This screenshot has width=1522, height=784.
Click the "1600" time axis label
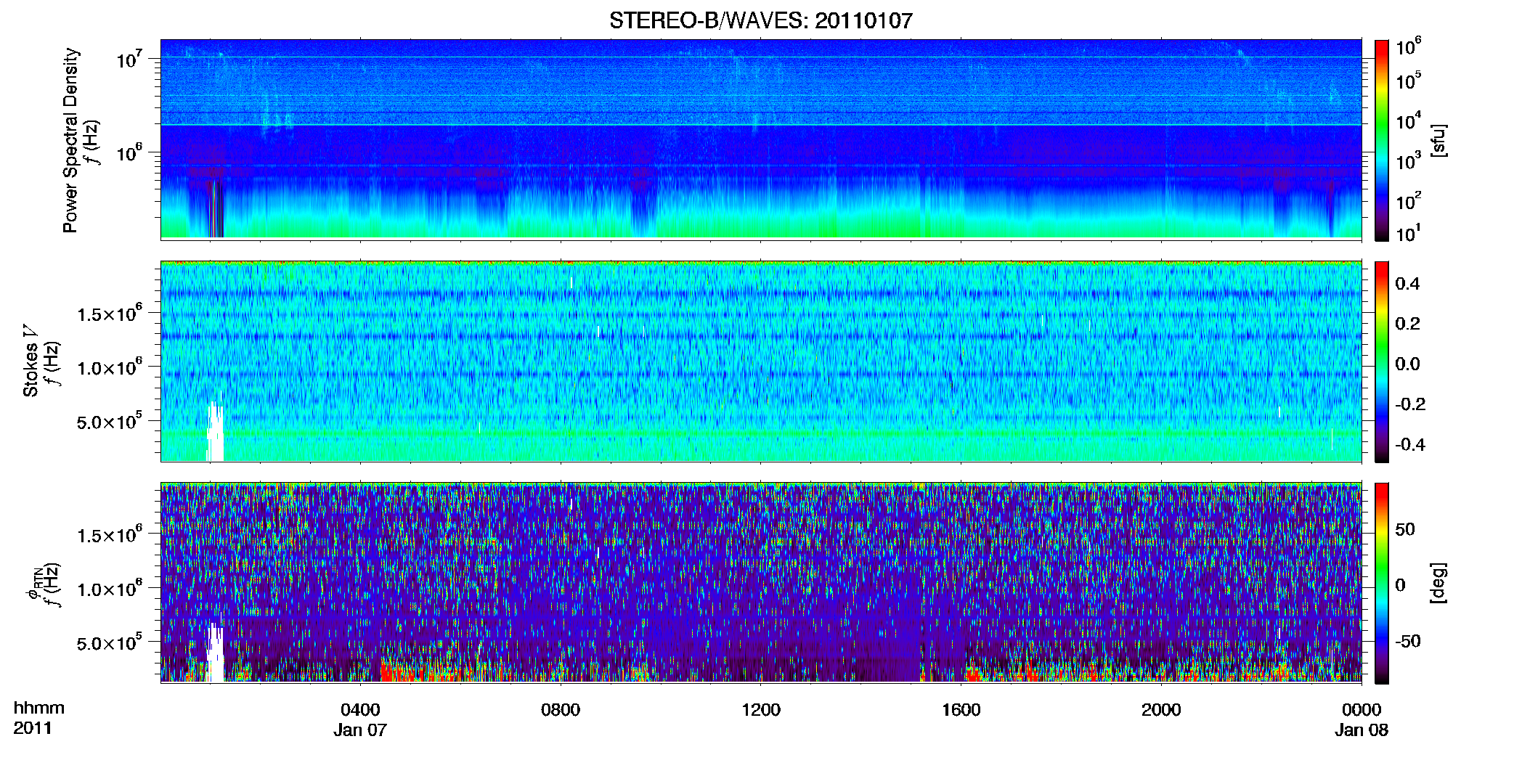pos(961,709)
